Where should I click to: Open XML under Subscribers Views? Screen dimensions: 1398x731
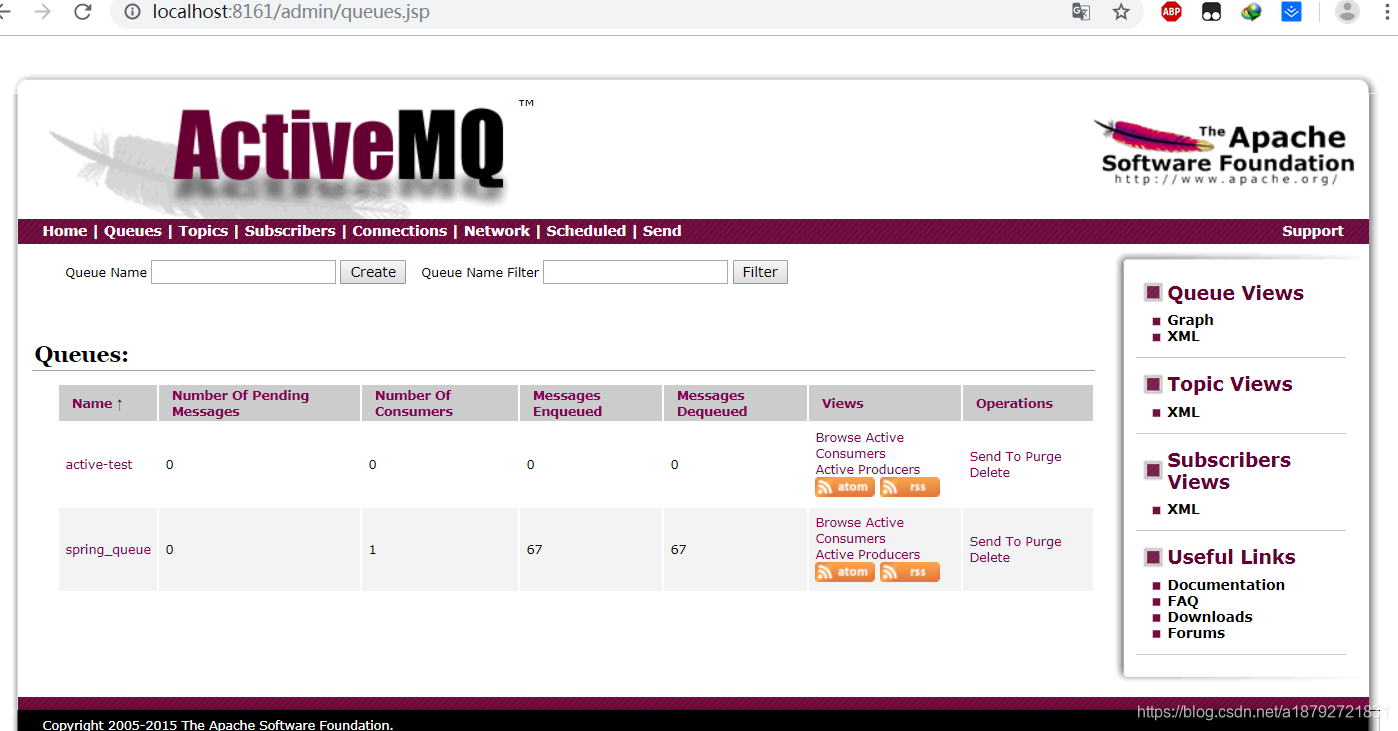(1183, 509)
